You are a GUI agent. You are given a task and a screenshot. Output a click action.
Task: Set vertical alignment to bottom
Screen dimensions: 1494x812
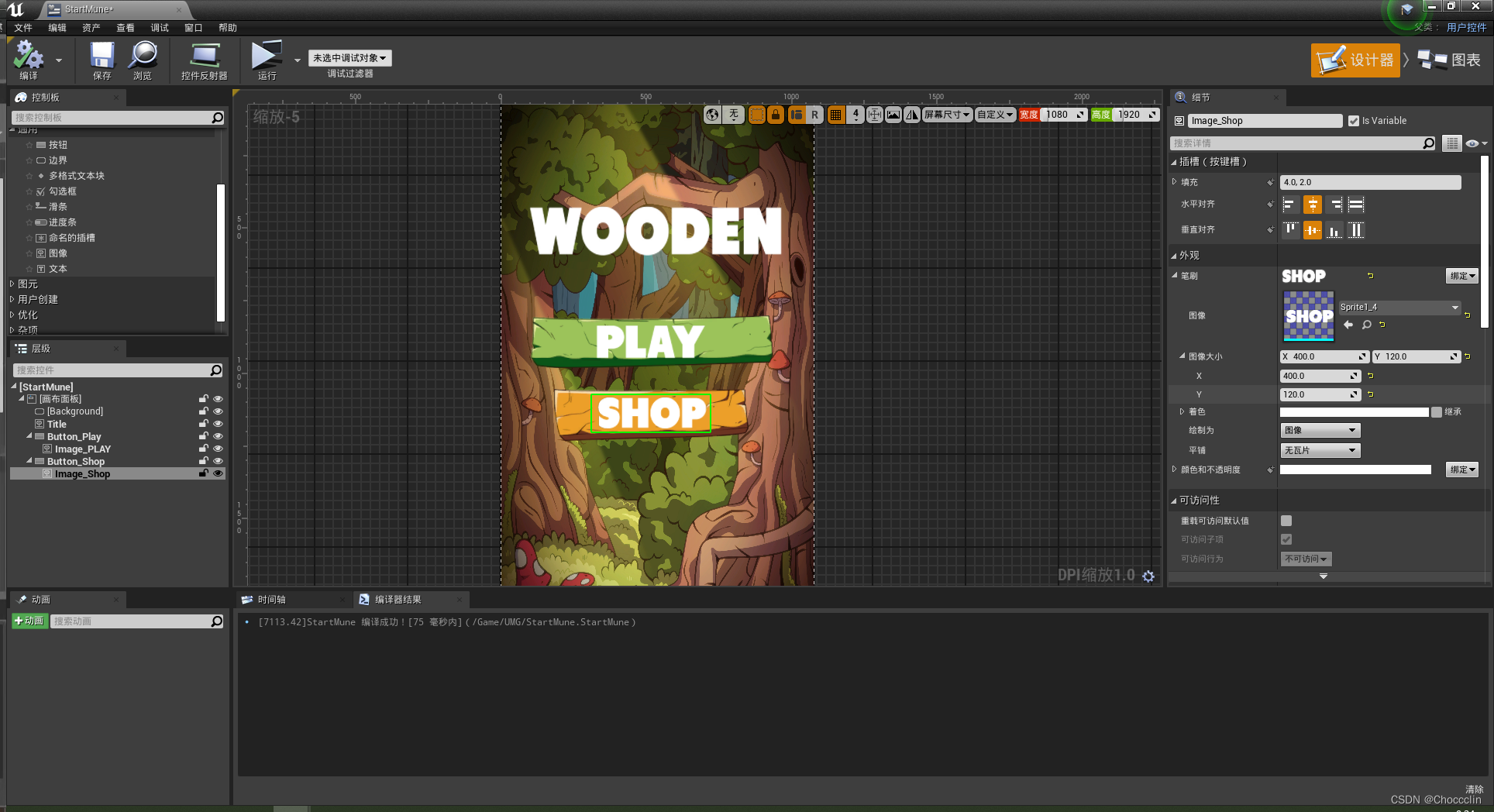coord(1334,230)
